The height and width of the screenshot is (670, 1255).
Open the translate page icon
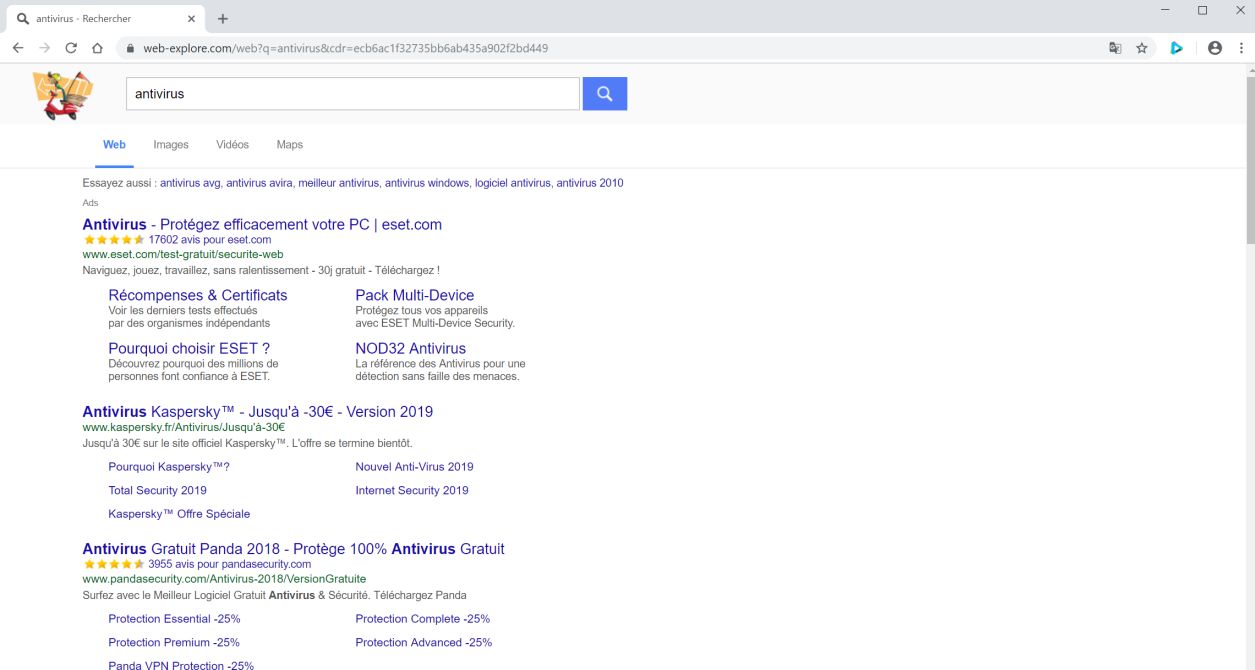pos(1115,48)
